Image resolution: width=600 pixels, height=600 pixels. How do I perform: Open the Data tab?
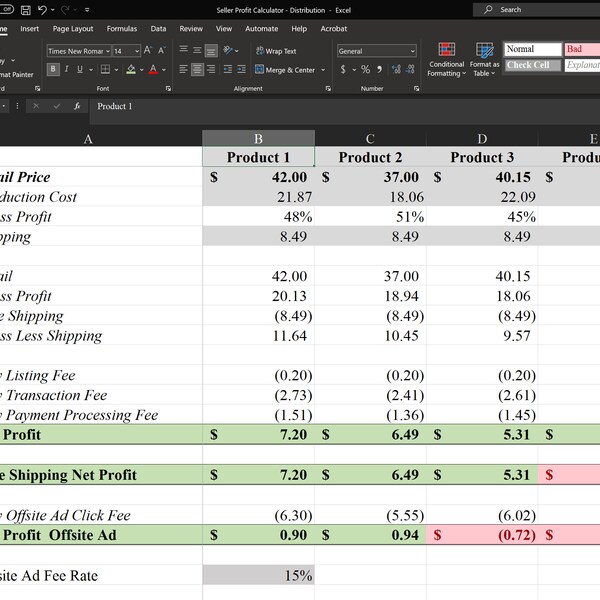158,29
